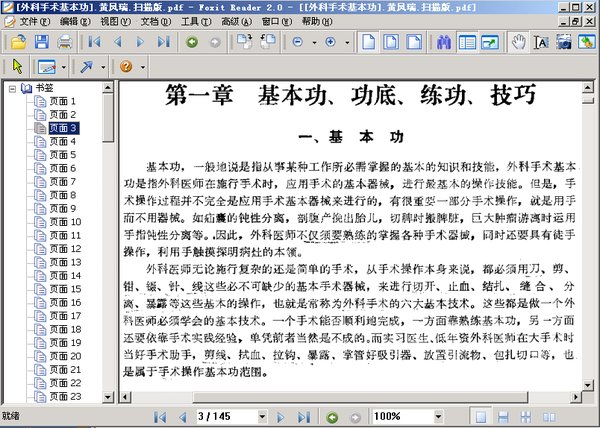Go to next view with grey arrow in top toolbar

tap(215, 42)
